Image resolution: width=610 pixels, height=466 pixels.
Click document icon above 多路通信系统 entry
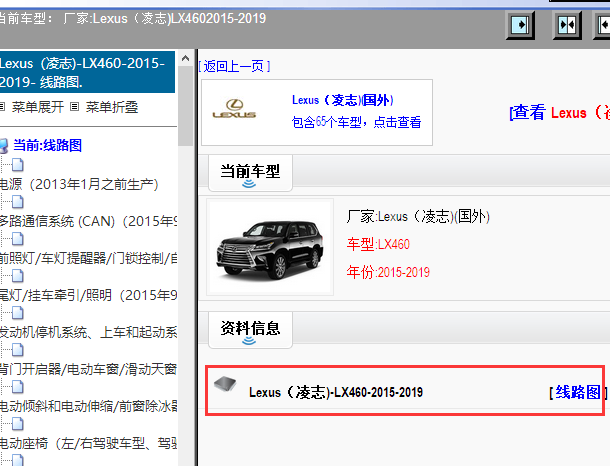click(x=18, y=202)
